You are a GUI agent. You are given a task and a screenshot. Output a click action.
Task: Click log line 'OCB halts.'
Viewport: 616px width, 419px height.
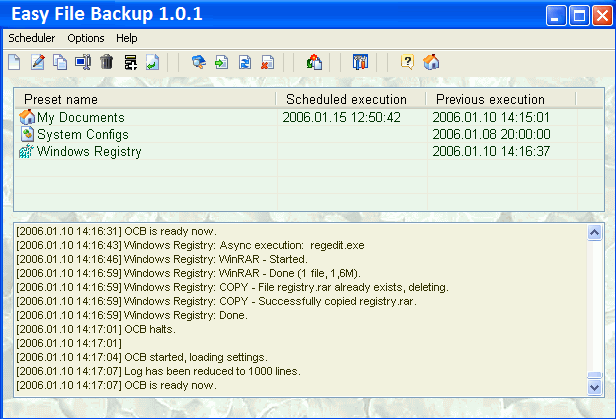tap(96, 329)
